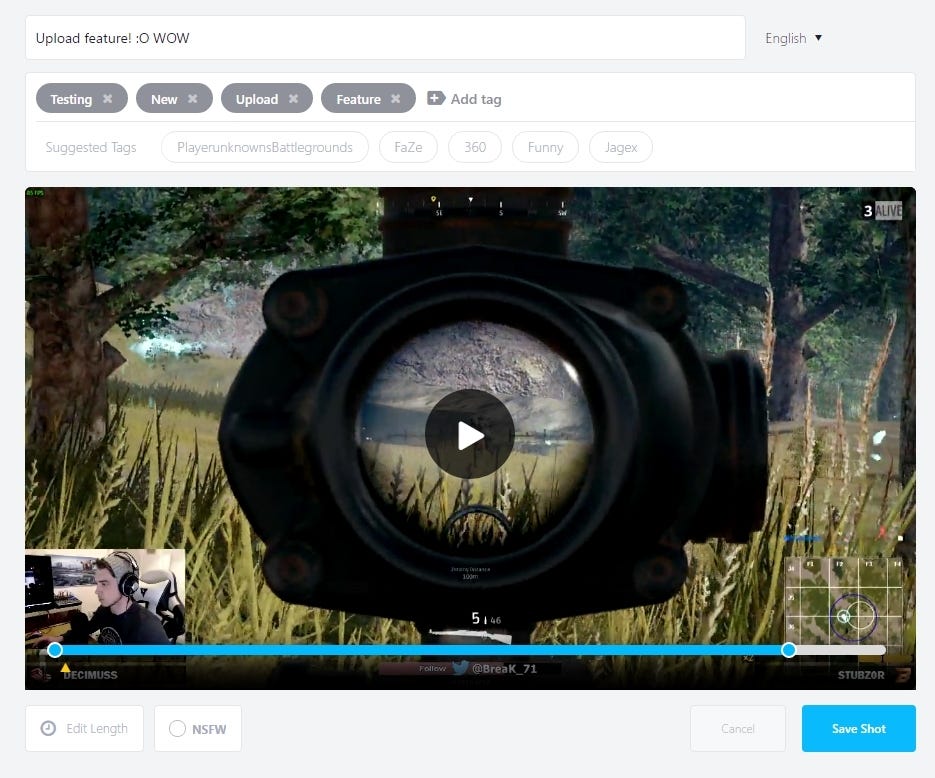This screenshot has width=935, height=778.
Task: Click the right trim handle on timeline
Action: pyautogui.click(x=788, y=650)
